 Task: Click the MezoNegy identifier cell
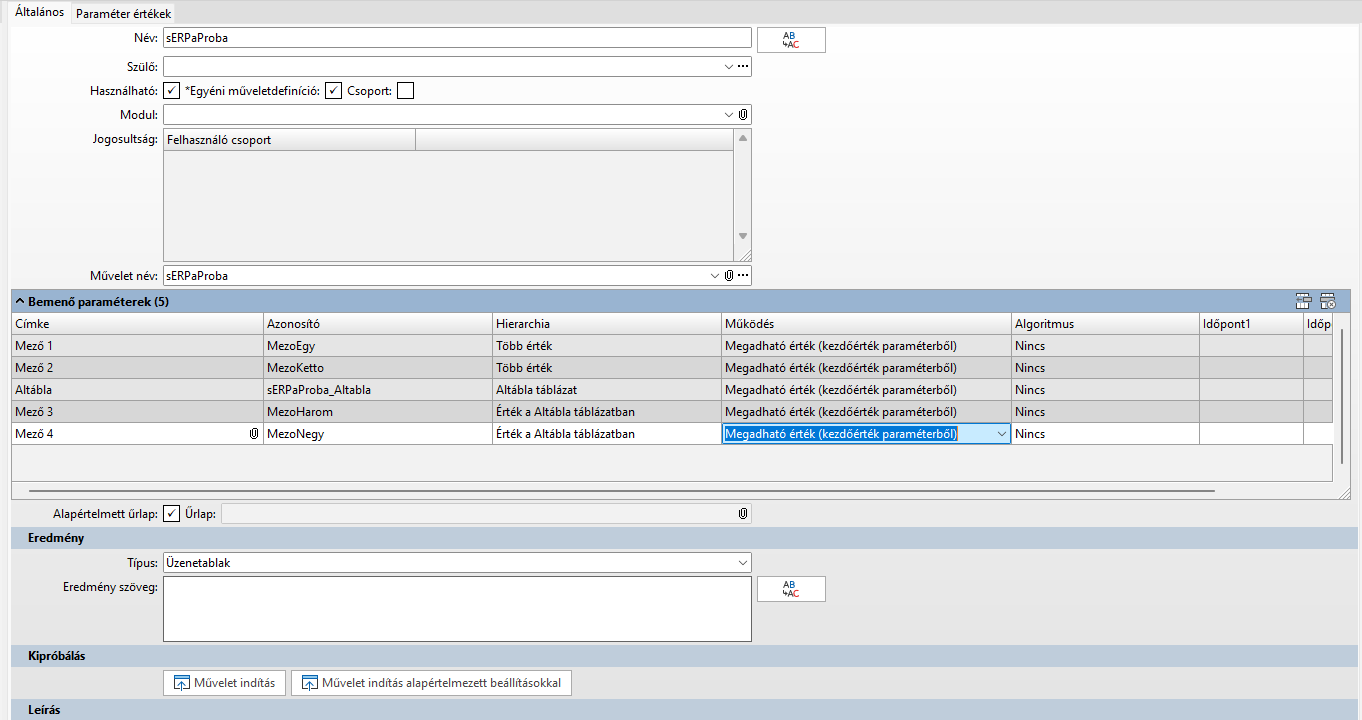point(378,434)
